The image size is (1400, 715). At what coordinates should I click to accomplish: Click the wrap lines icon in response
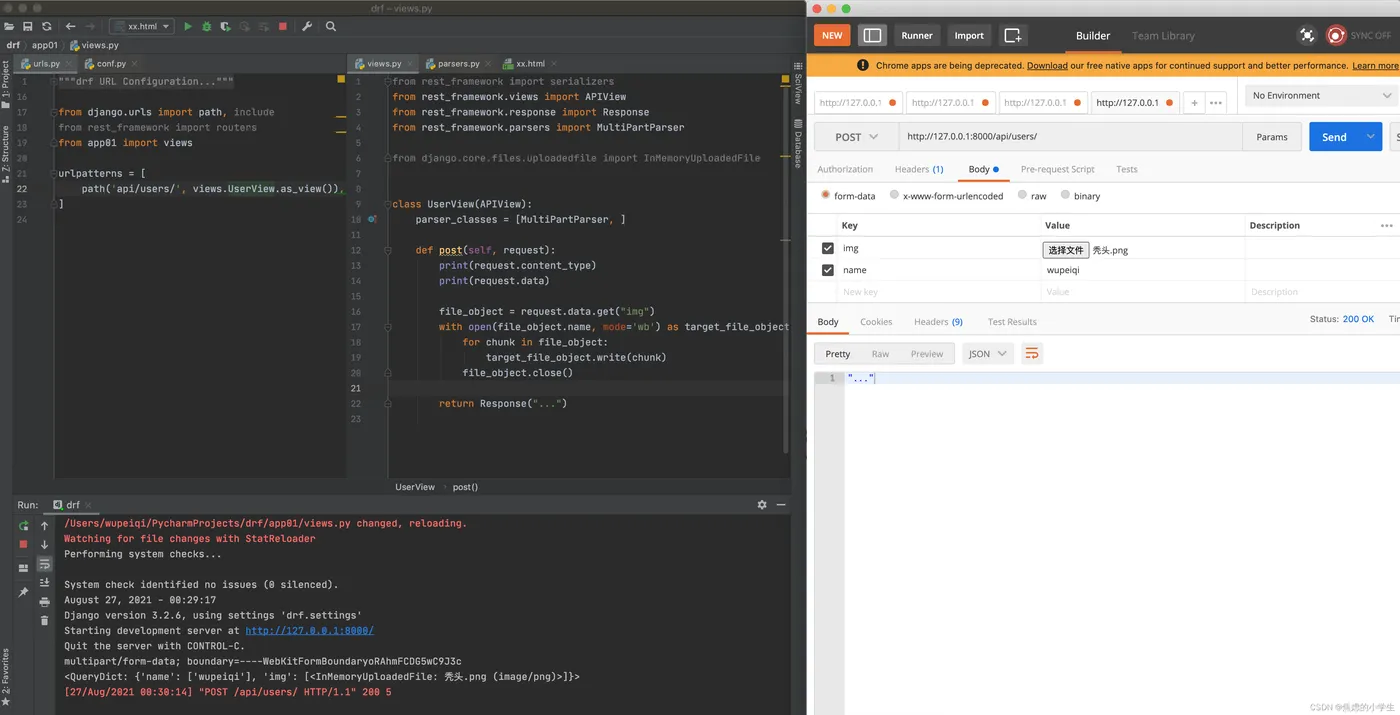tap(1032, 354)
